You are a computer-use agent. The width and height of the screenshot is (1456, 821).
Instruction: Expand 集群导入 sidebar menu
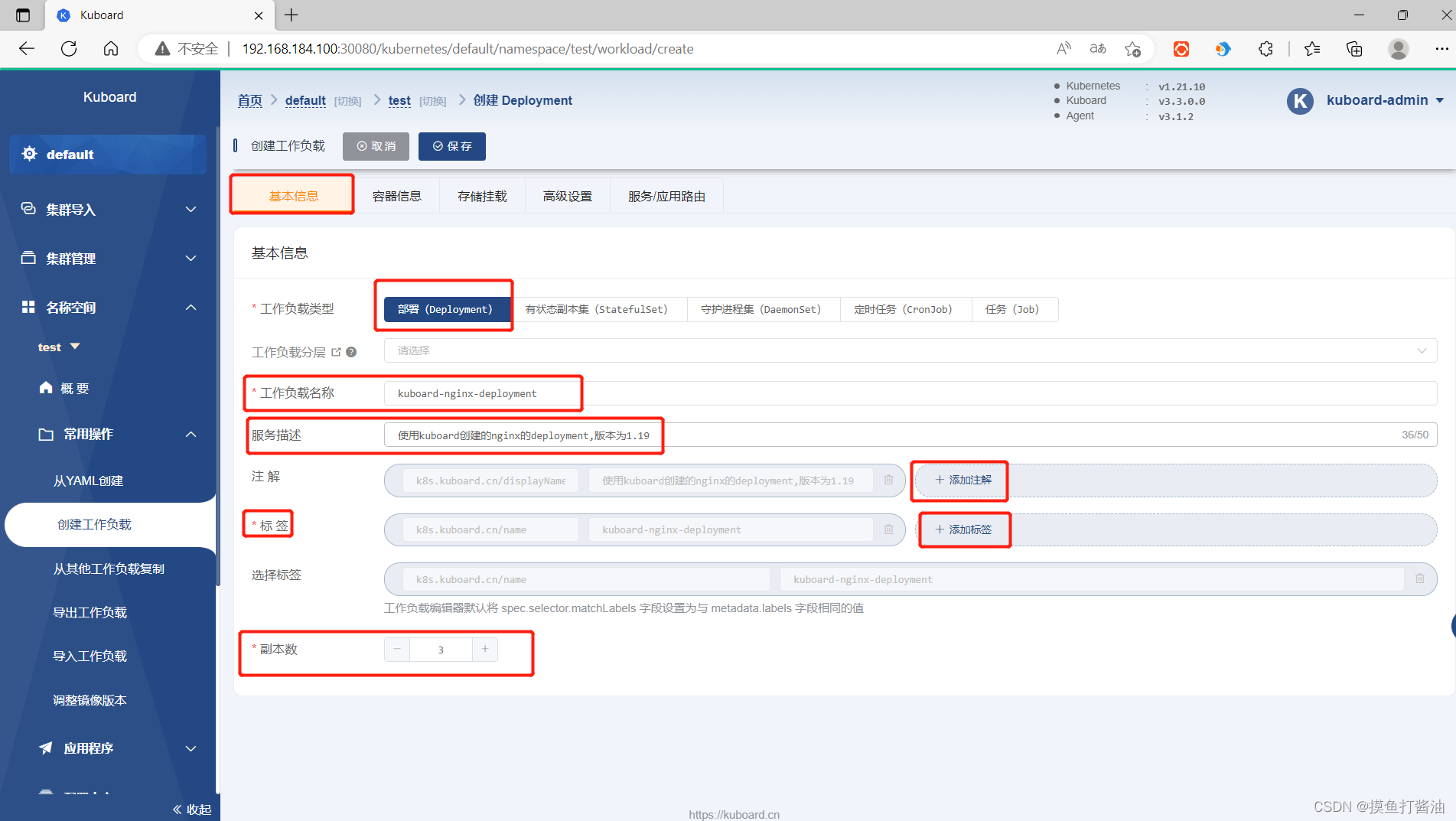(x=108, y=210)
